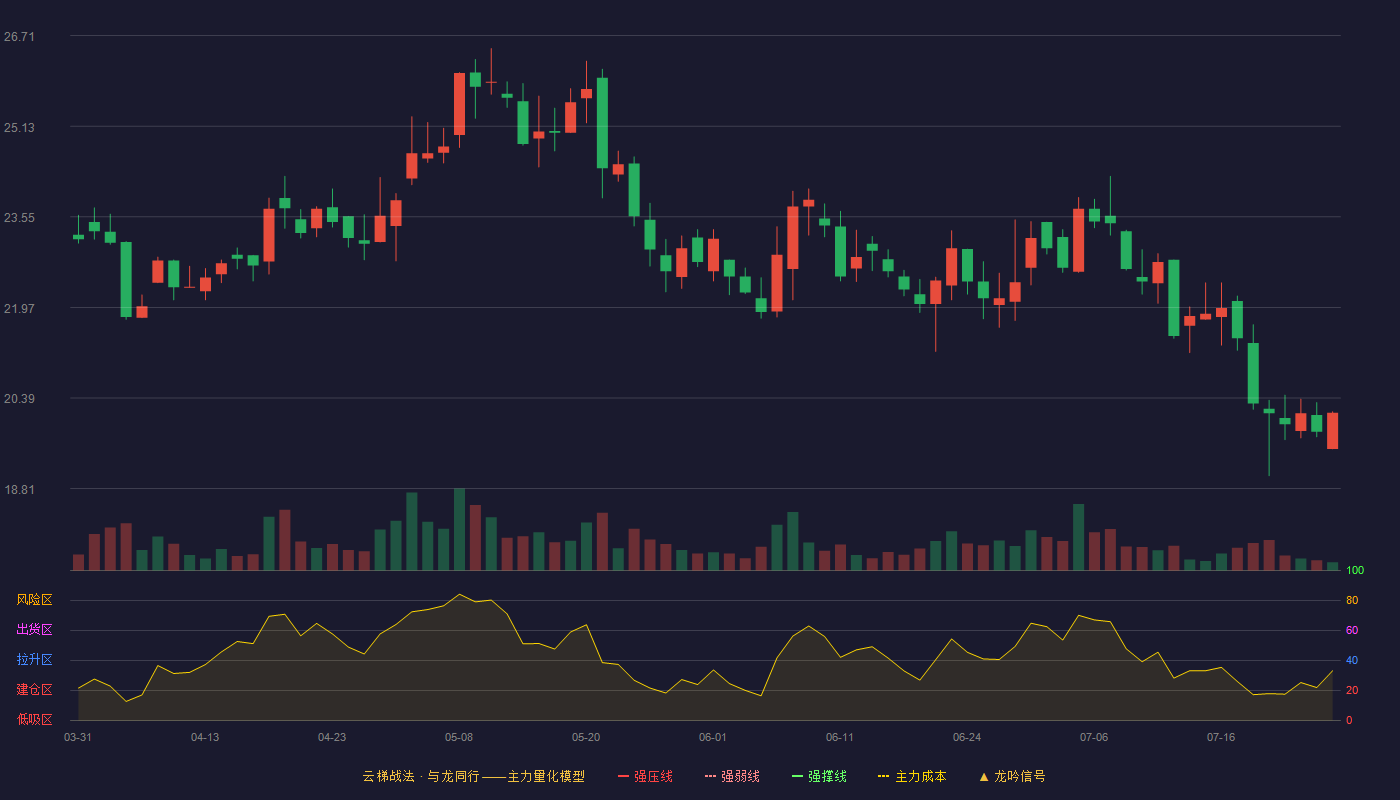Image resolution: width=1400 pixels, height=800 pixels.
Task: Click the 40 indicator scale value
Action: click(1352, 661)
